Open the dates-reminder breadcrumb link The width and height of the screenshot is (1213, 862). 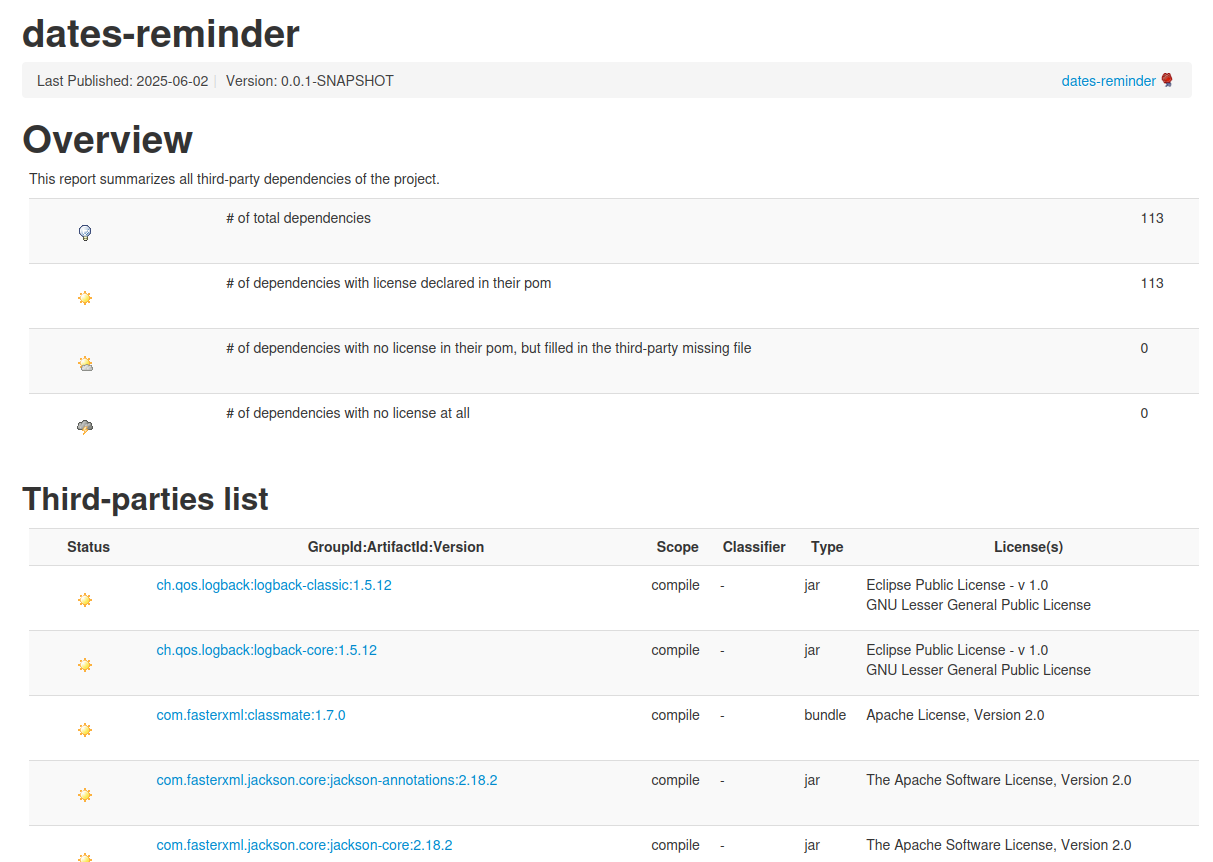(1108, 81)
